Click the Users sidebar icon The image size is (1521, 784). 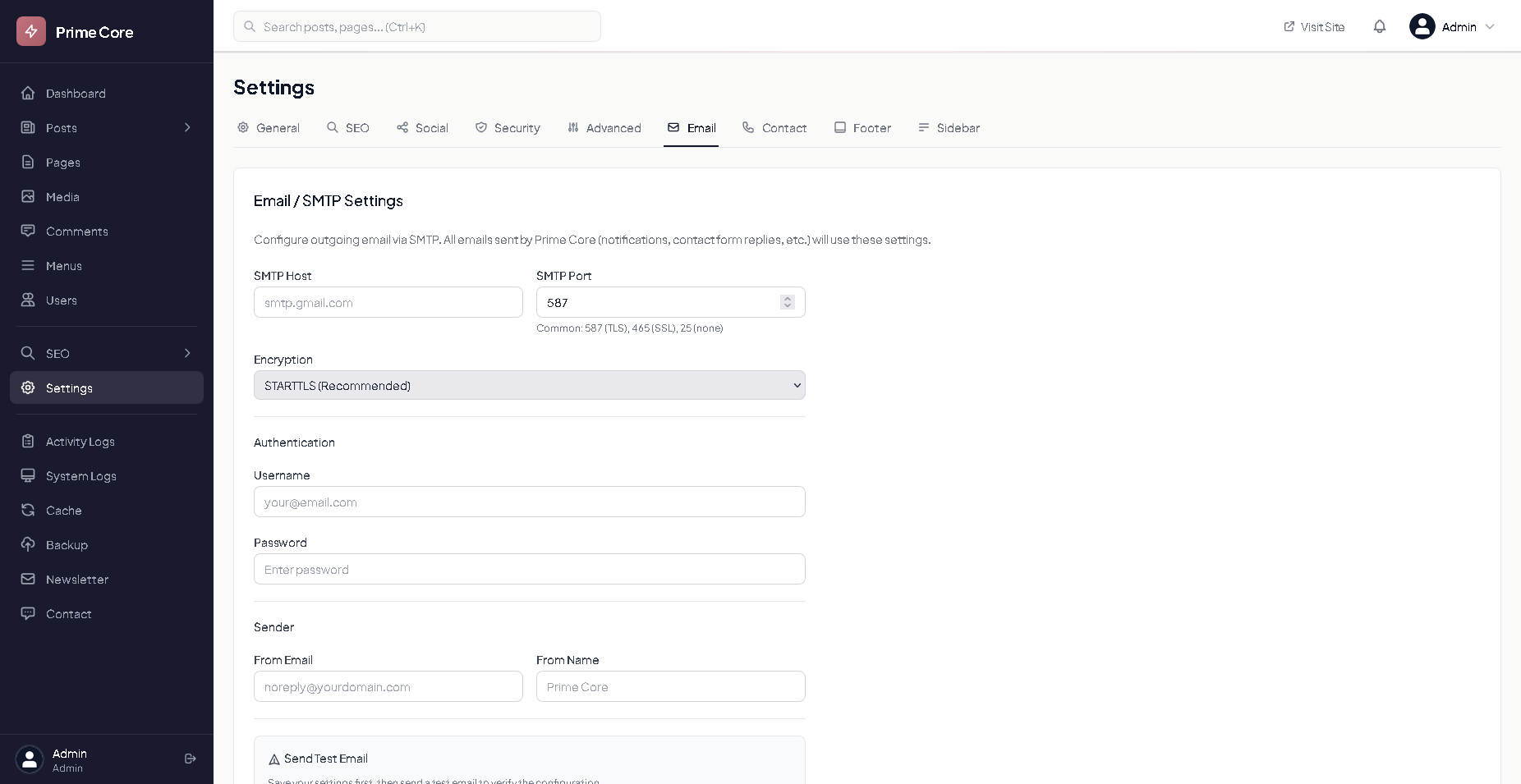28,300
